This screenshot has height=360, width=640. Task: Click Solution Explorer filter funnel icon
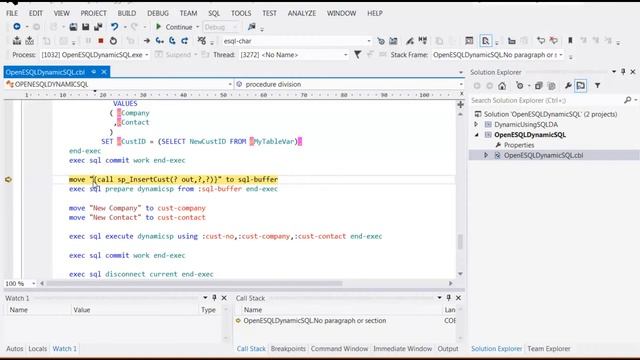tap(597, 86)
